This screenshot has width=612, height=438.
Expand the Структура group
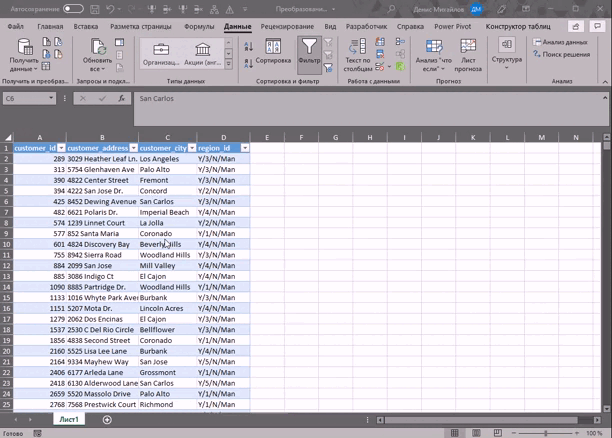507,54
